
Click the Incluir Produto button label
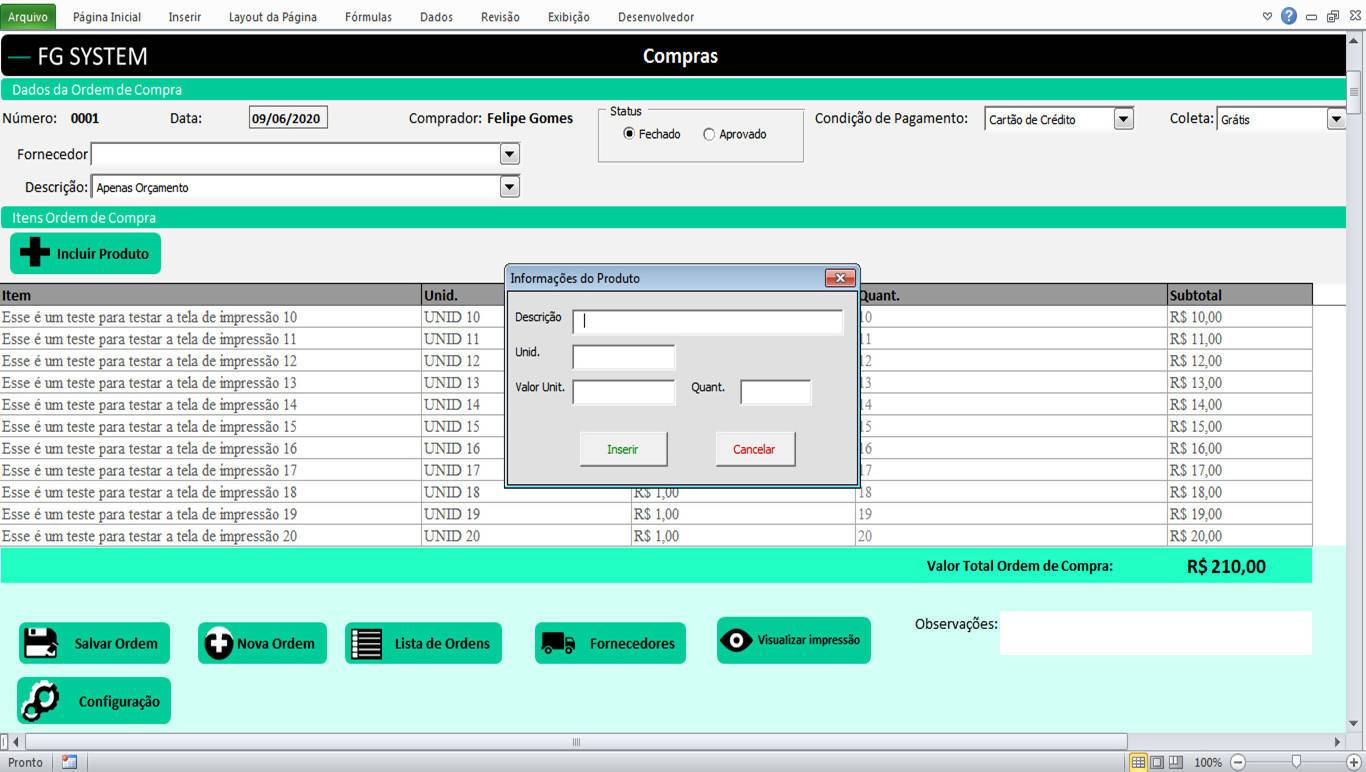pos(102,254)
